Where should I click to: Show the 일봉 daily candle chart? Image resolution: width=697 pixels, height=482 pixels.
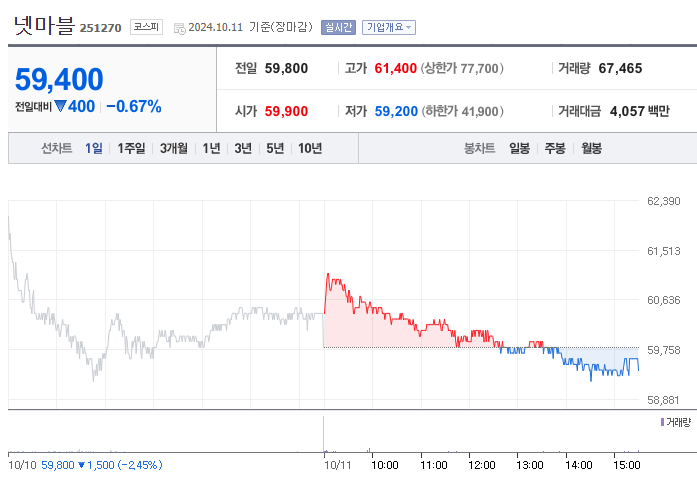click(520, 148)
